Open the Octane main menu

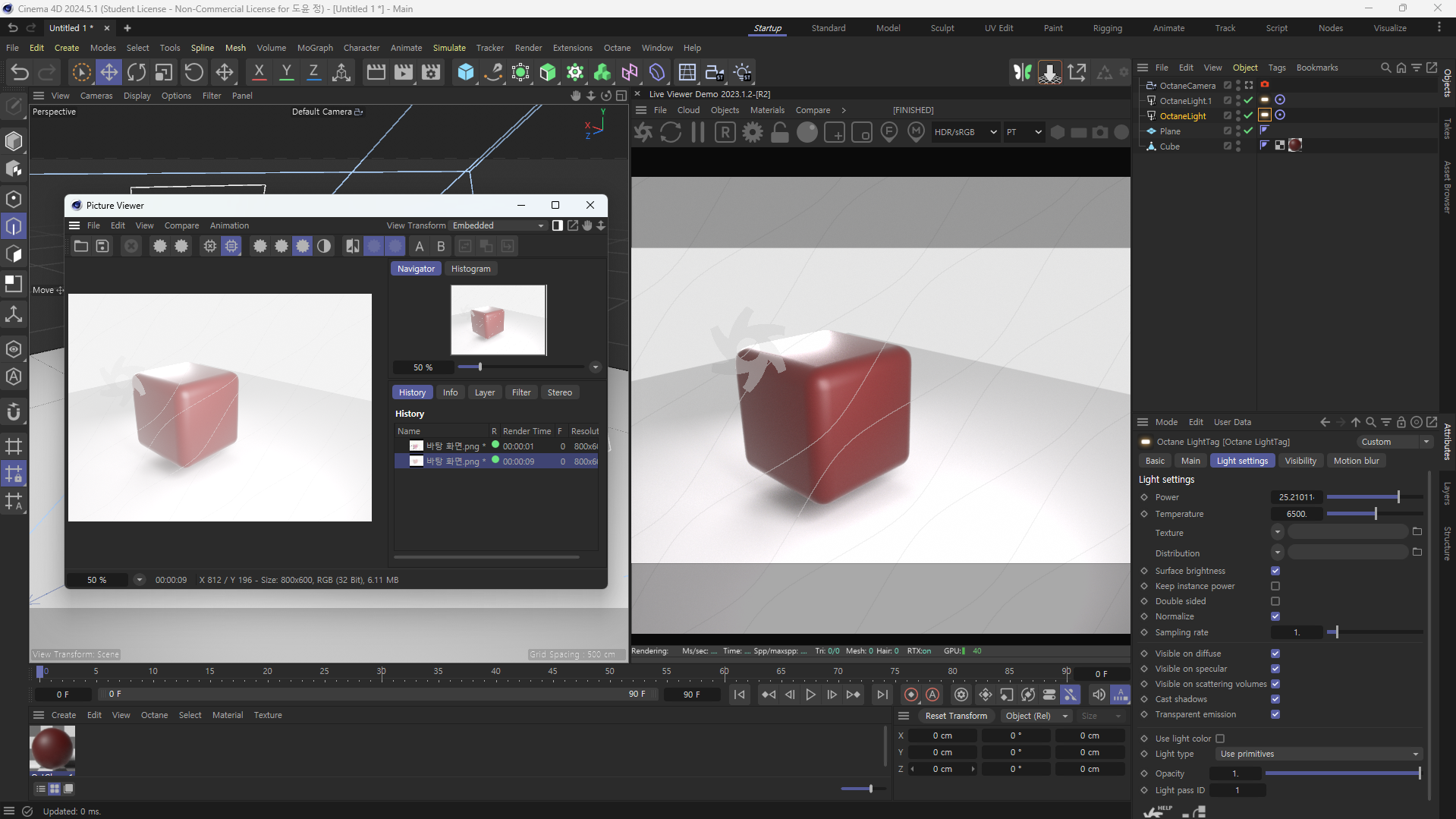point(617,48)
